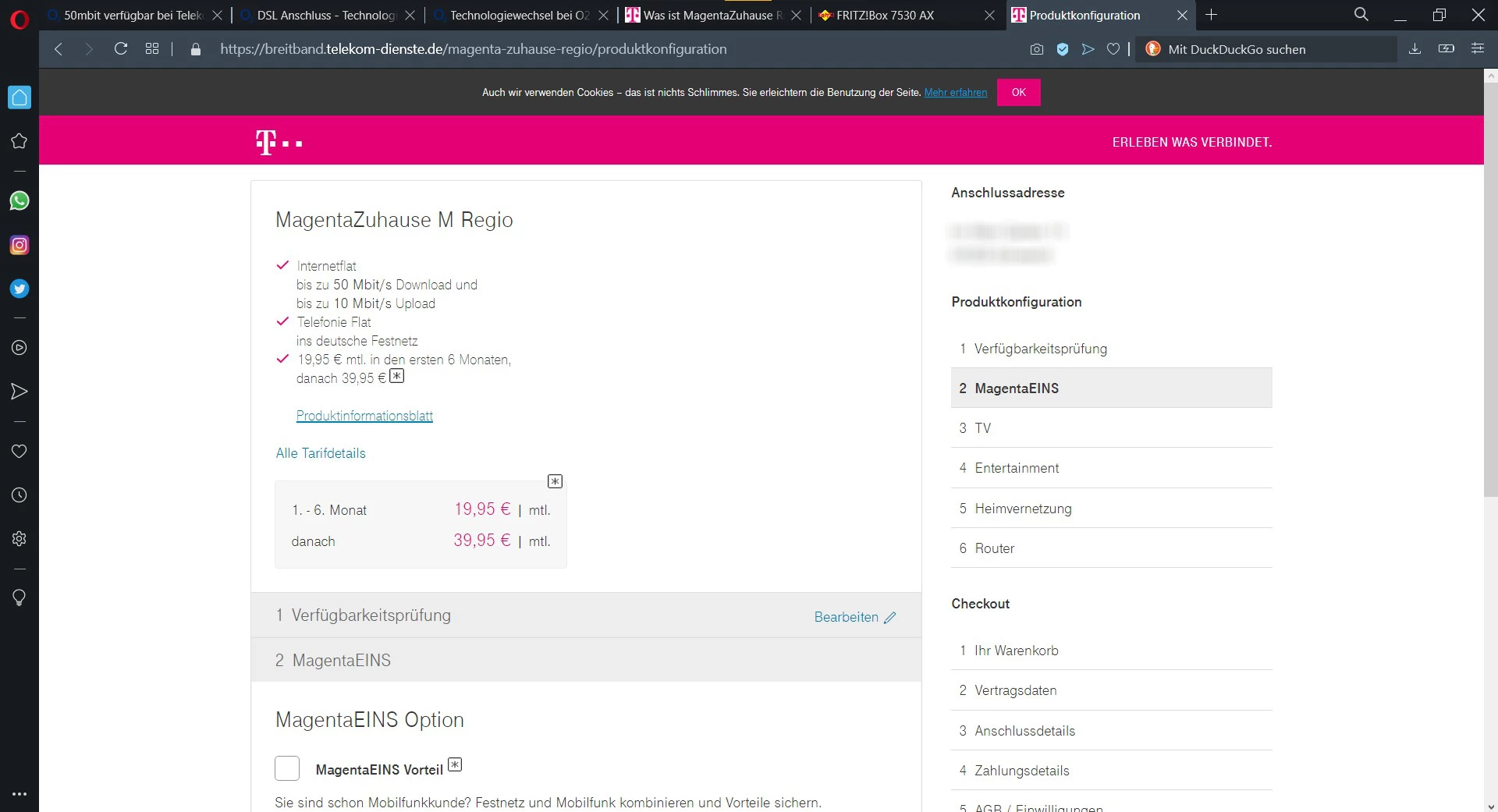The width and height of the screenshot is (1498, 812).
Task: Expand the '1 Verfügbarkeitsprüfung' accordion header
Action: 586,615
